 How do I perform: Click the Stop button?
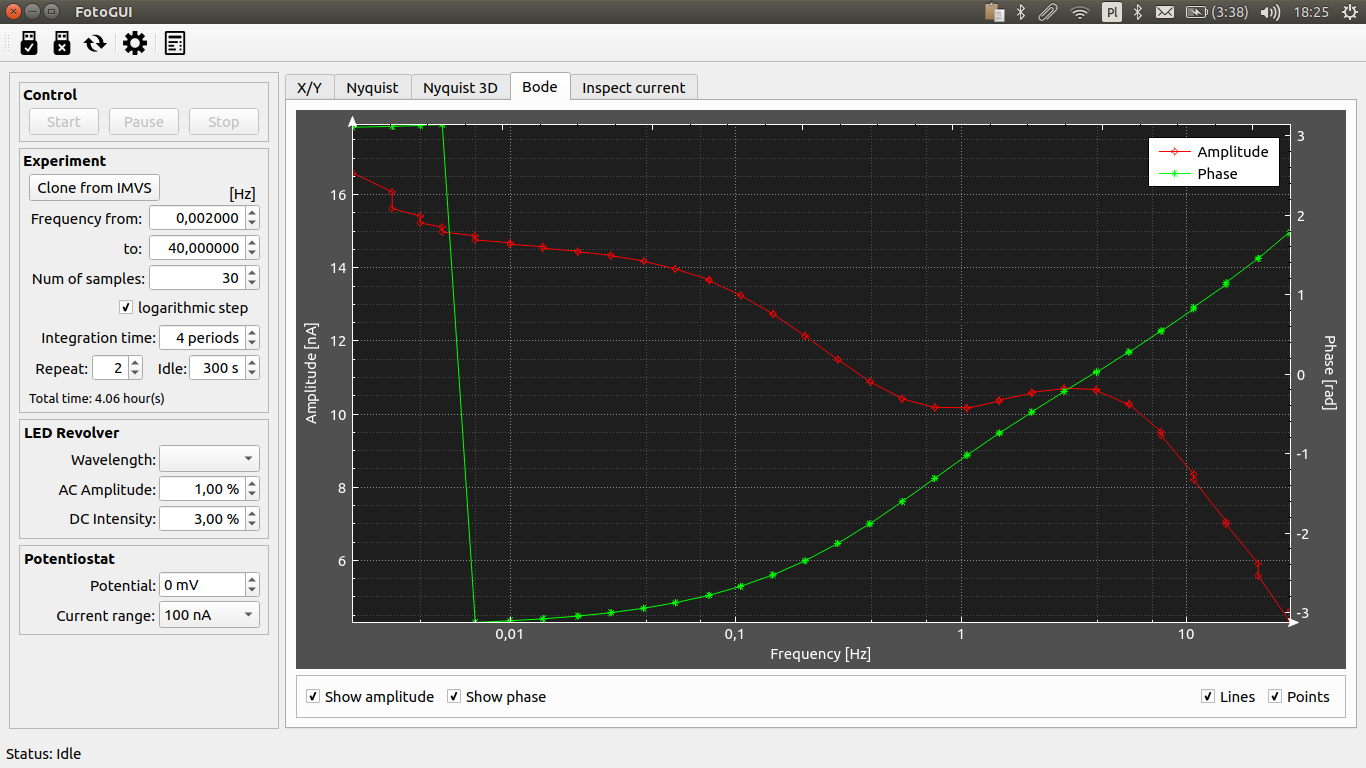(x=224, y=122)
